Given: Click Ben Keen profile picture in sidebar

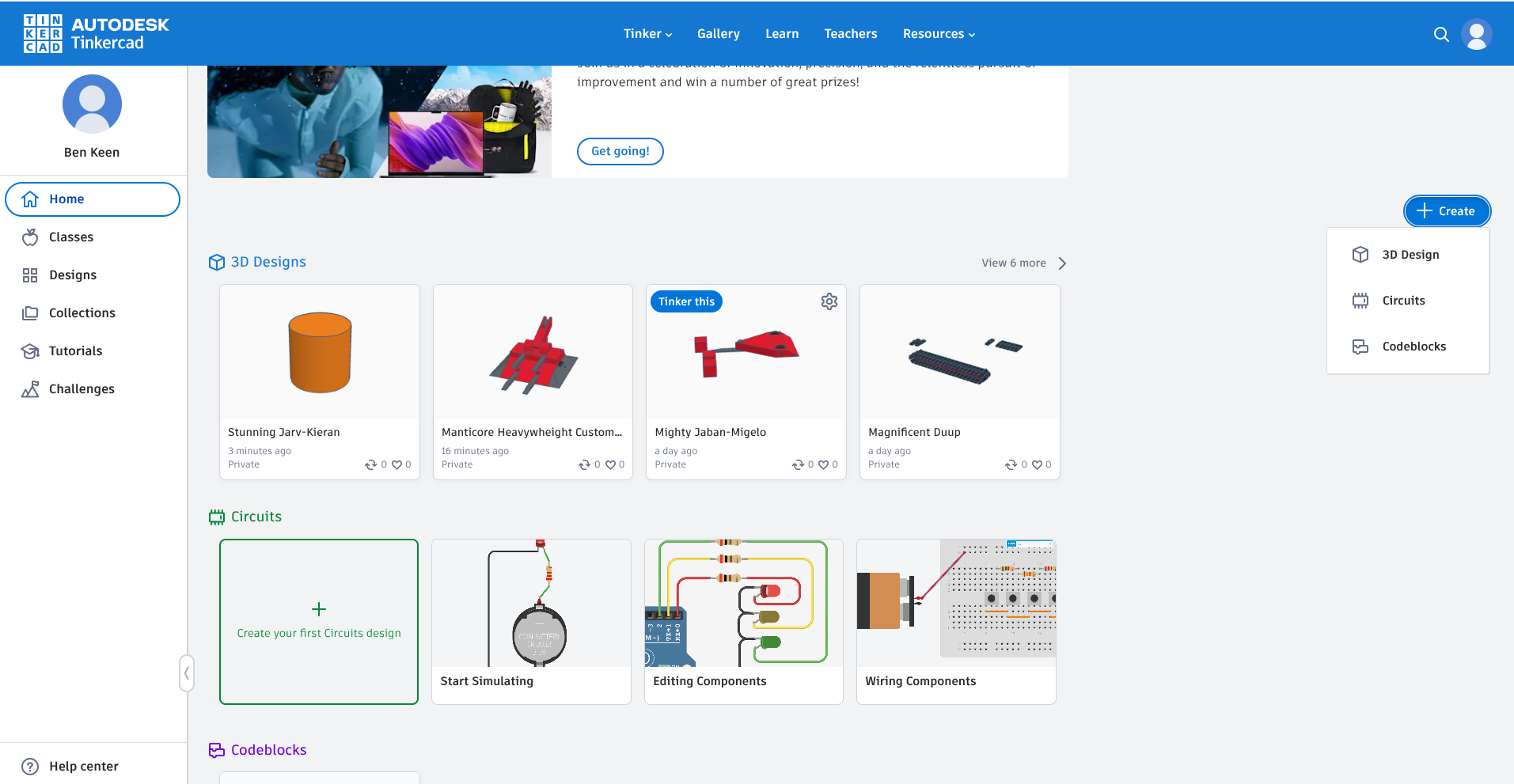Looking at the screenshot, I should tap(92, 104).
